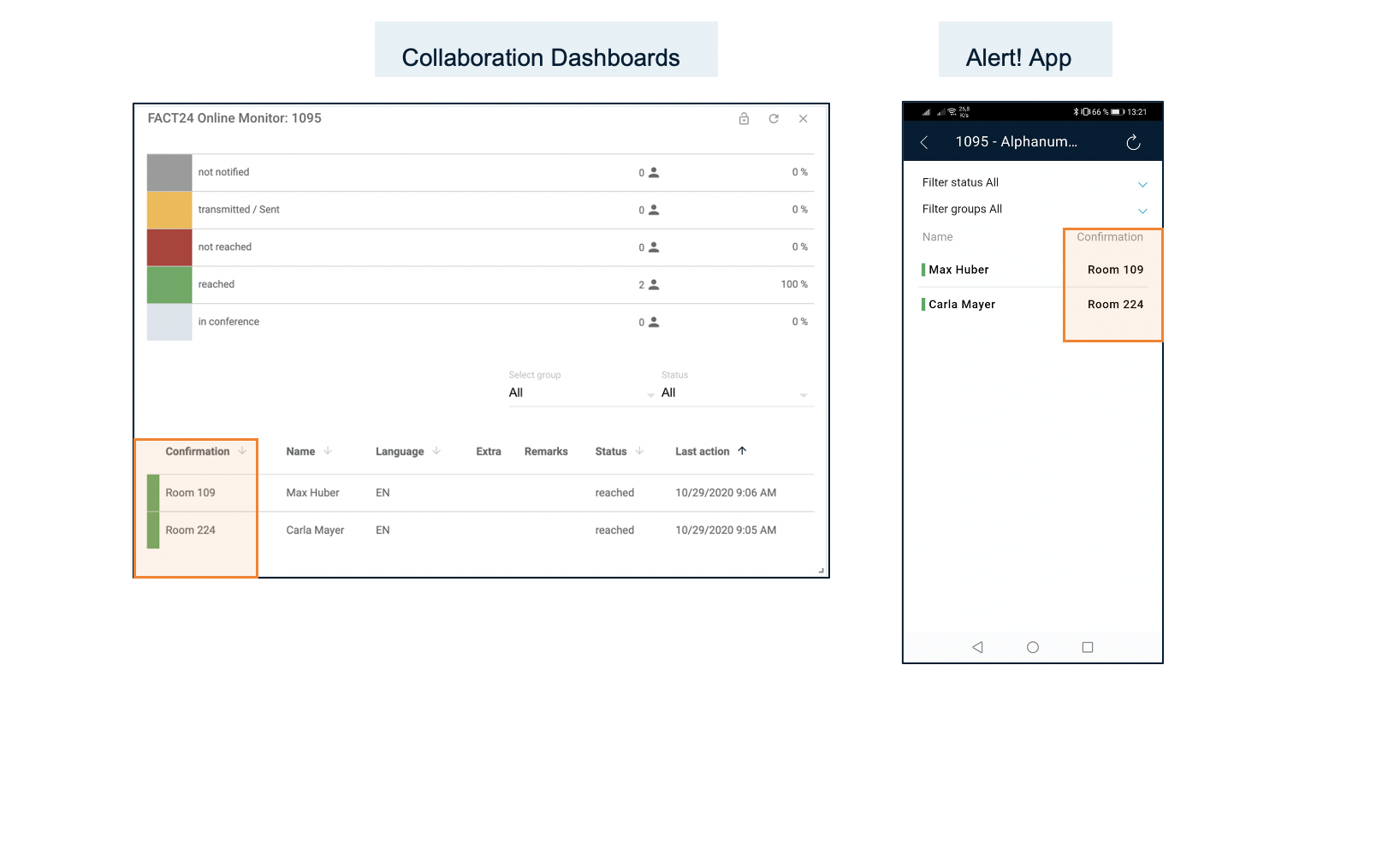Viewport: 1400px width, 861px height.
Task: Tap 'Room 224' in the Alert! App
Action: [x=1115, y=305]
